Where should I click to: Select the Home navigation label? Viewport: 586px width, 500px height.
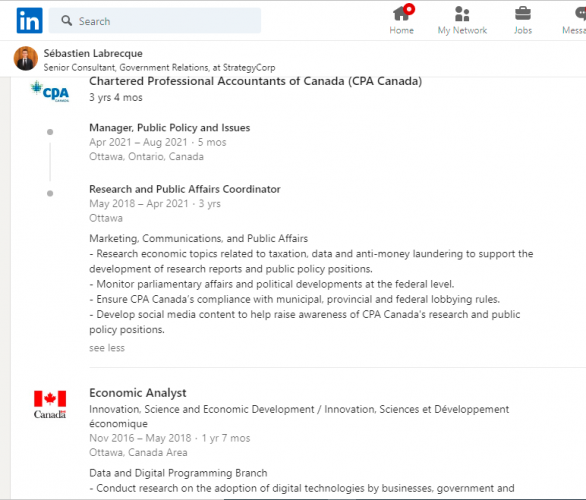pos(401,30)
